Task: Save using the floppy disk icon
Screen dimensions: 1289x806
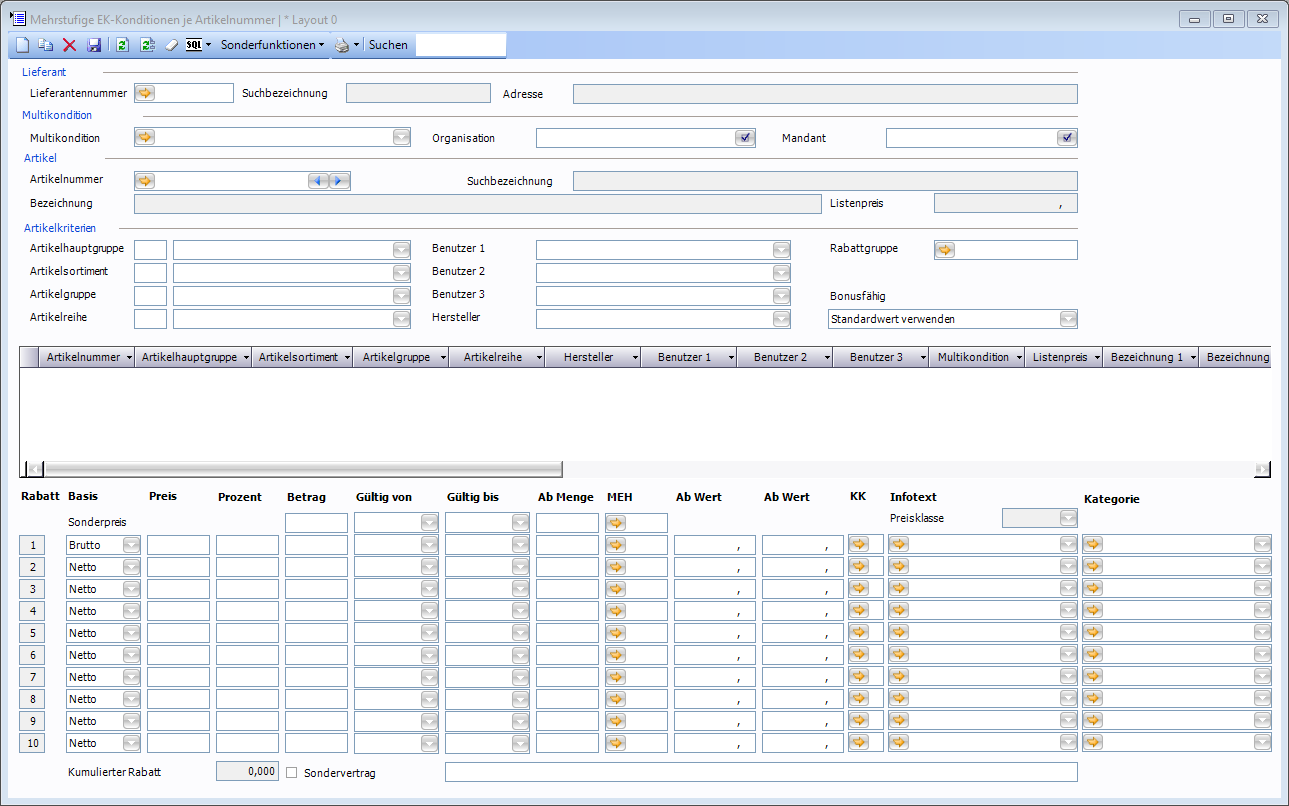Action: coord(94,45)
